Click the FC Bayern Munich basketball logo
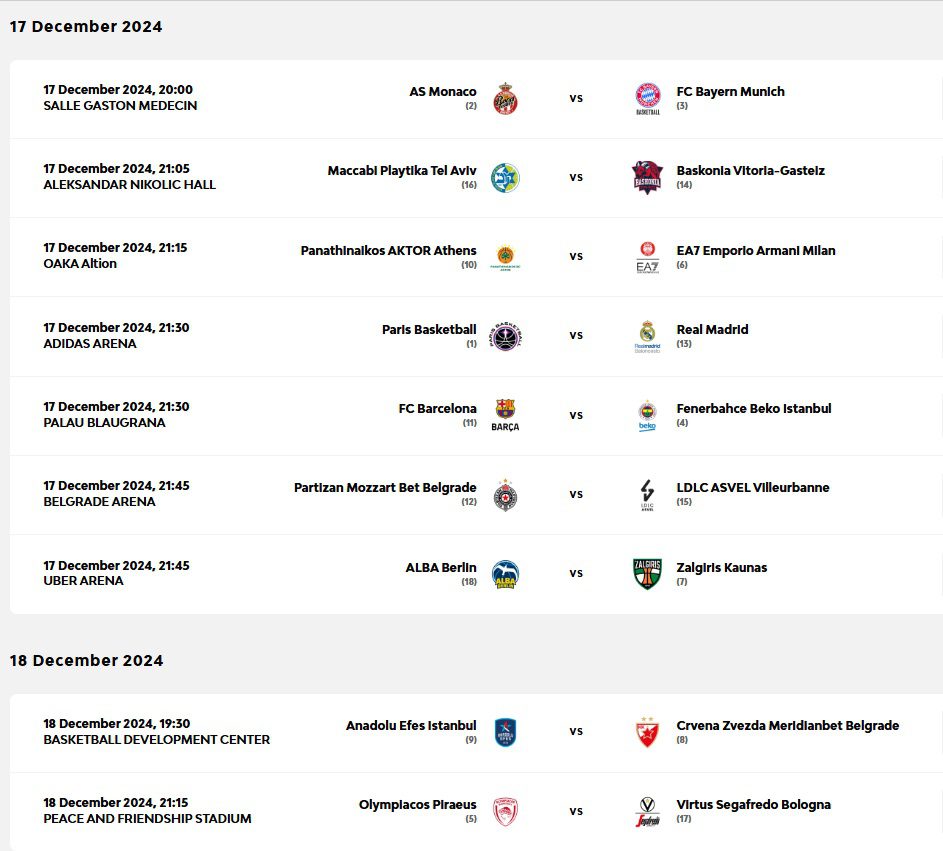Screen dimensions: 943x851 tap(648, 99)
